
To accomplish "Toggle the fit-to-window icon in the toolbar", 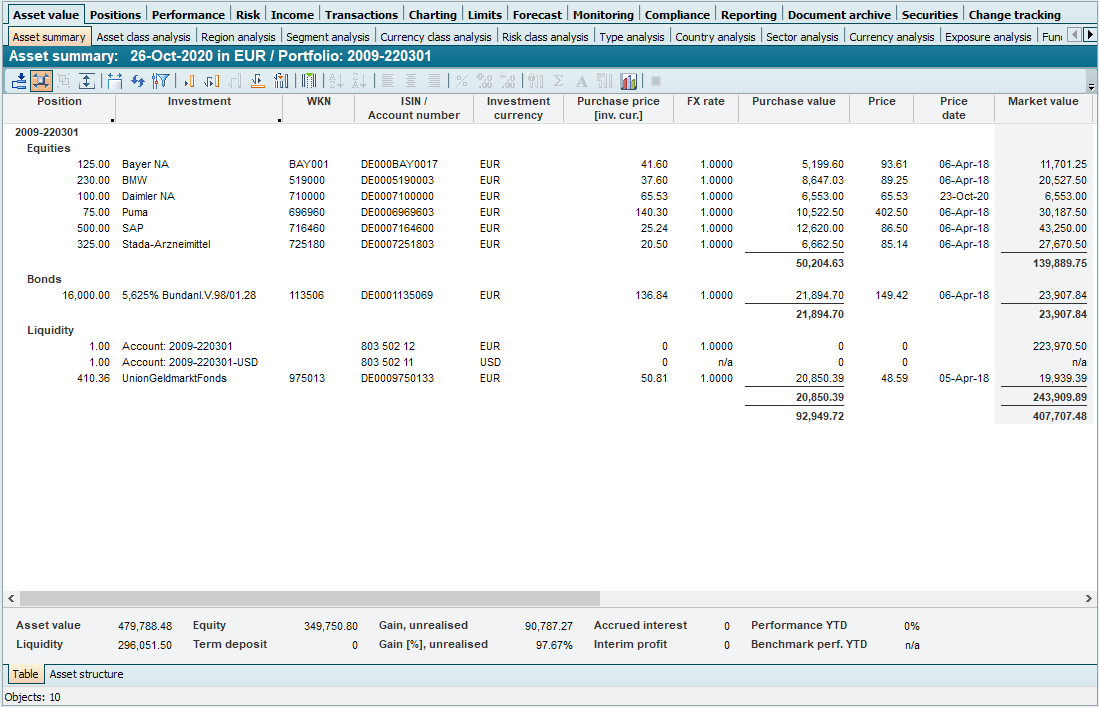I will (x=41, y=81).
